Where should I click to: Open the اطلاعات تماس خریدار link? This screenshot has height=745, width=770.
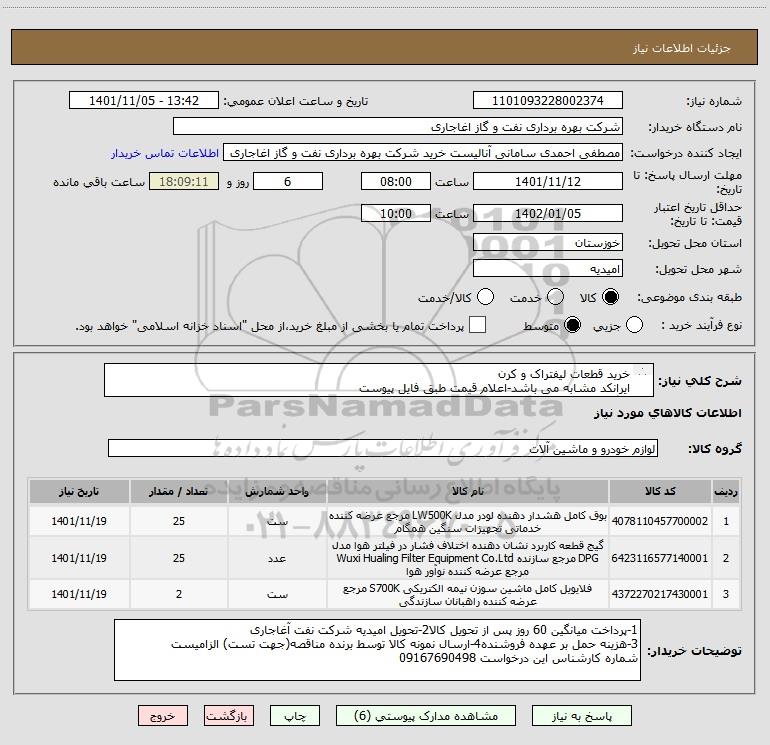(x=165, y=153)
